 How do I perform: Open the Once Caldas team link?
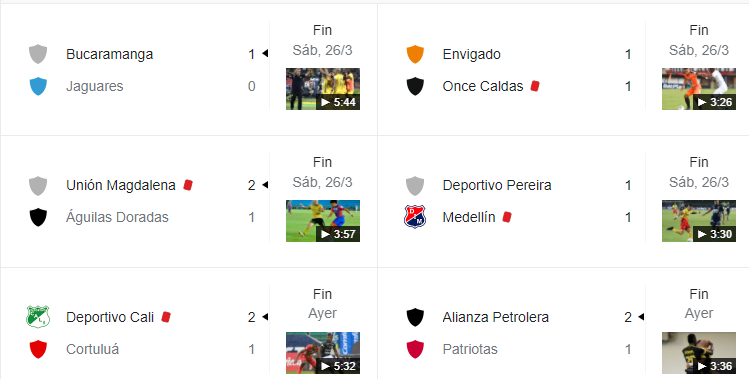point(483,86)
